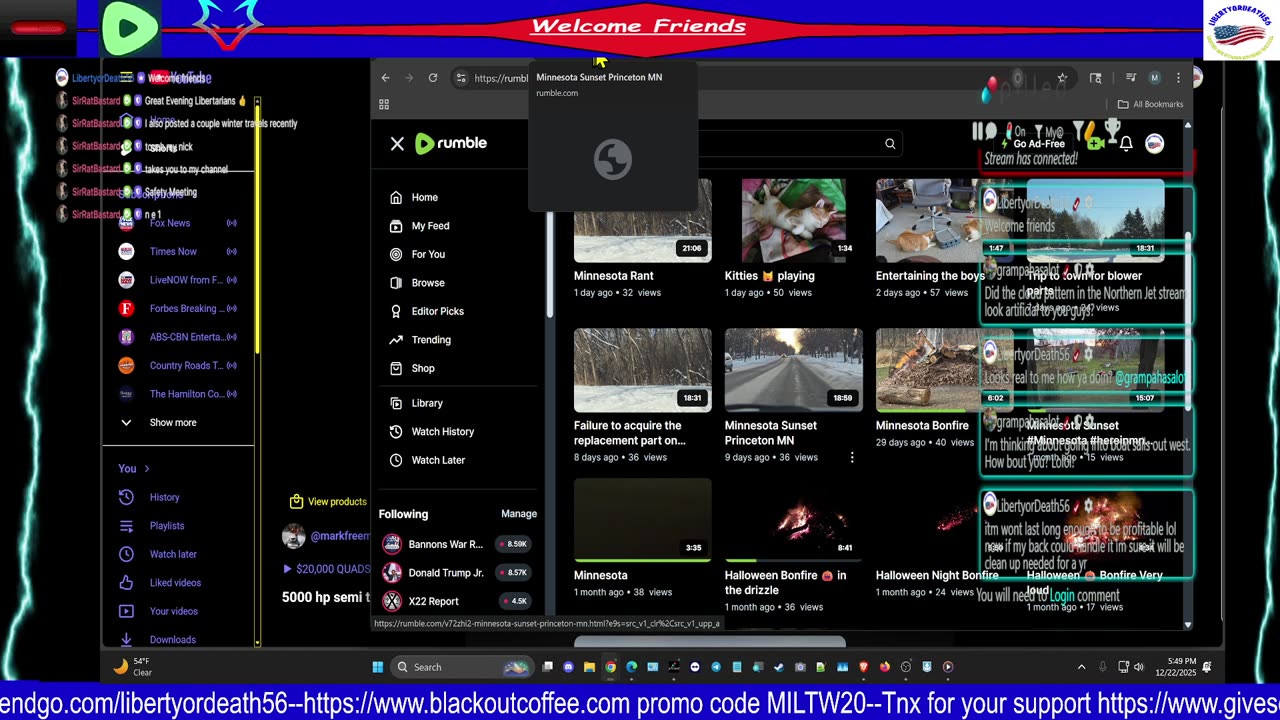The height and width of the screenshot is (720, 1280).
Task: Reload the Rumble page in Chrome
Action: (433, 78)
